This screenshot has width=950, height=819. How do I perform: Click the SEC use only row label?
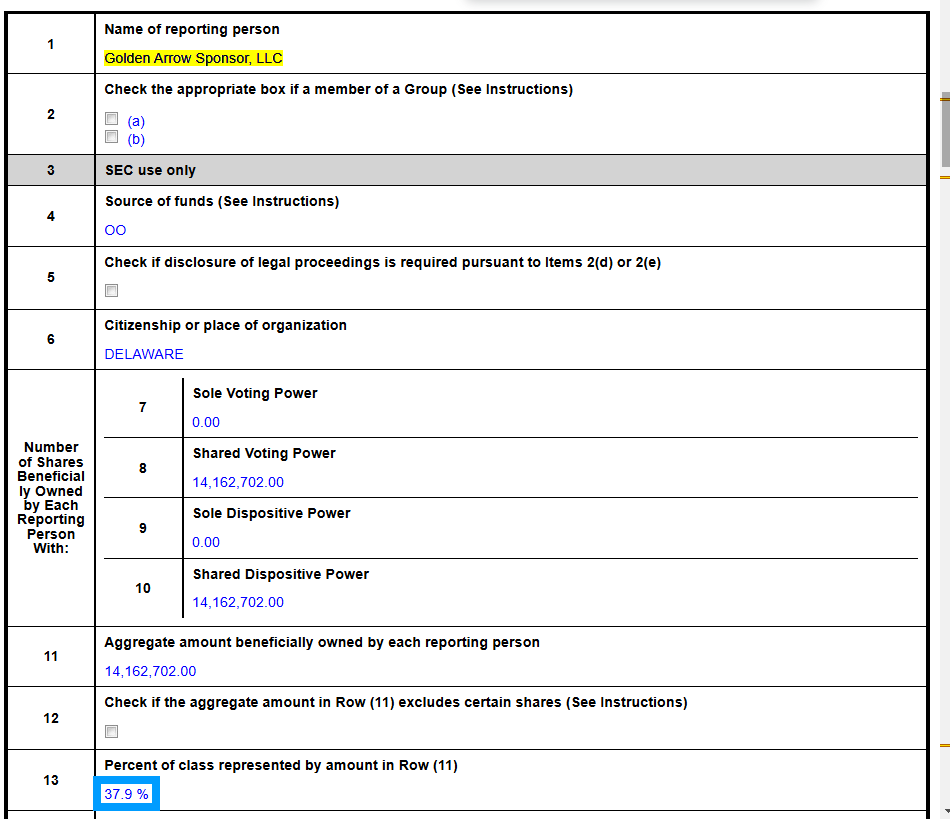150,170
